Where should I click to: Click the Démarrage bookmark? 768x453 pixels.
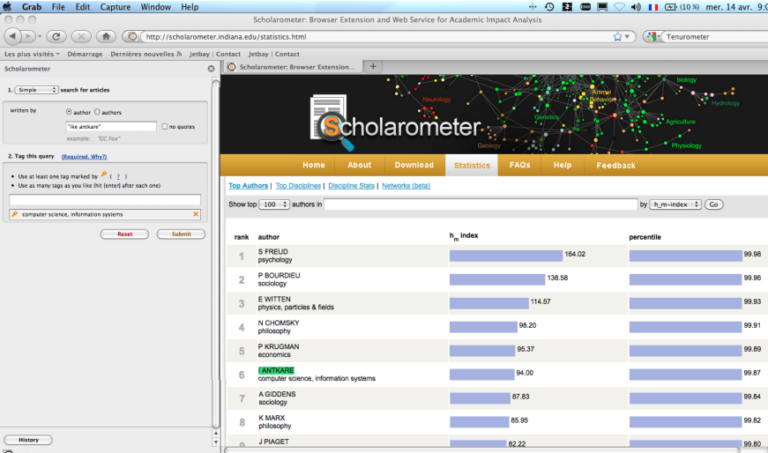(85, 54)
